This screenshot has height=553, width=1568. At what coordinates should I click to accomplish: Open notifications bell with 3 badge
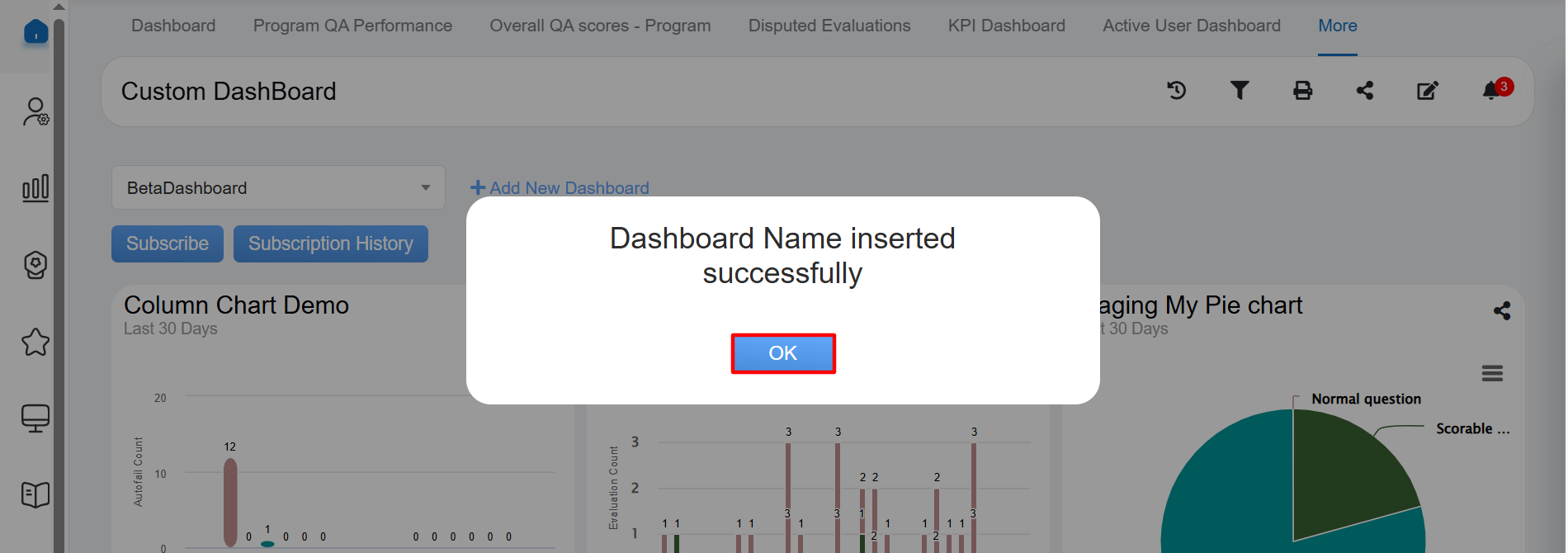1492,91
